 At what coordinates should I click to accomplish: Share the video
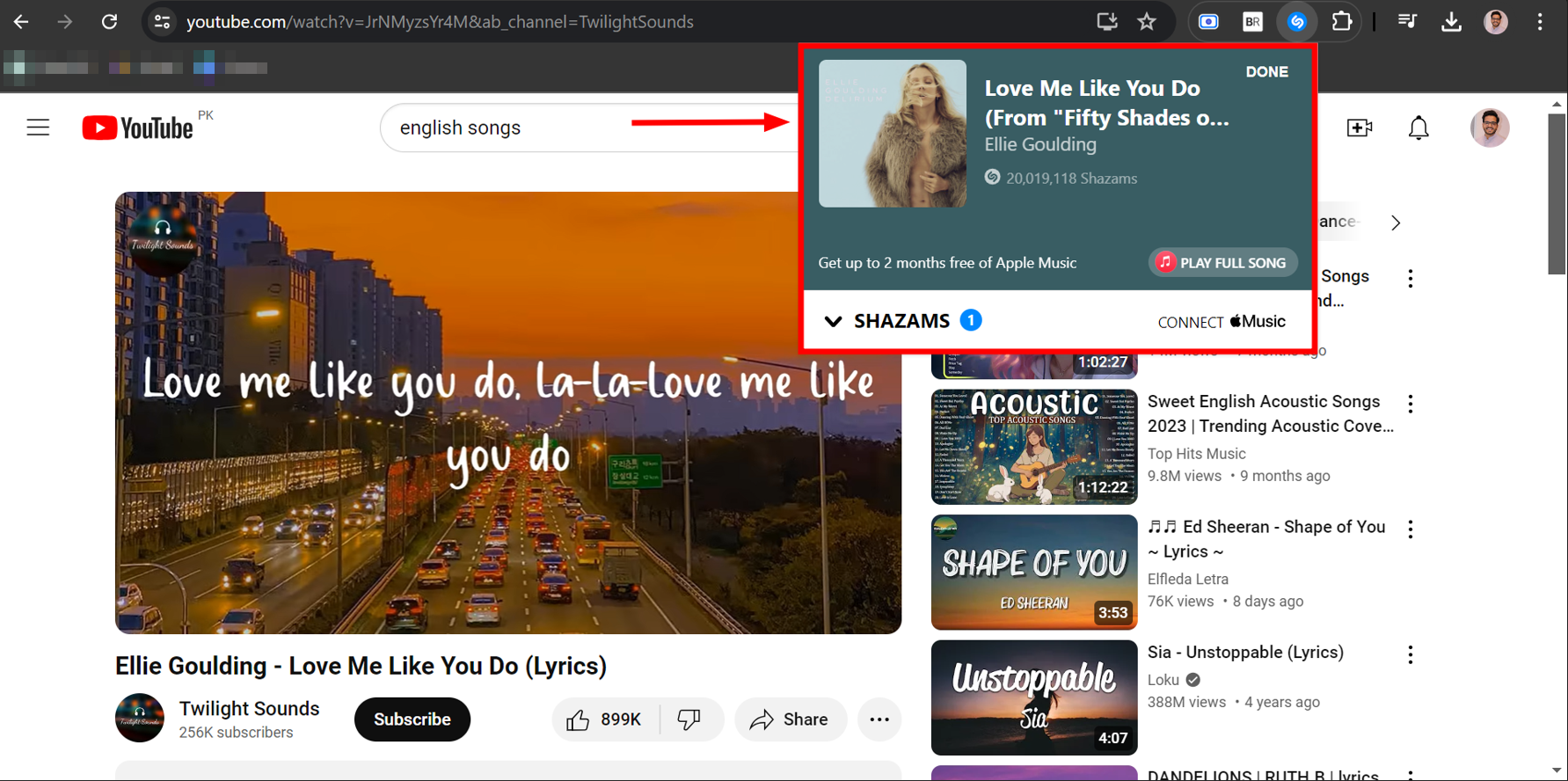(x=790, y=719)
